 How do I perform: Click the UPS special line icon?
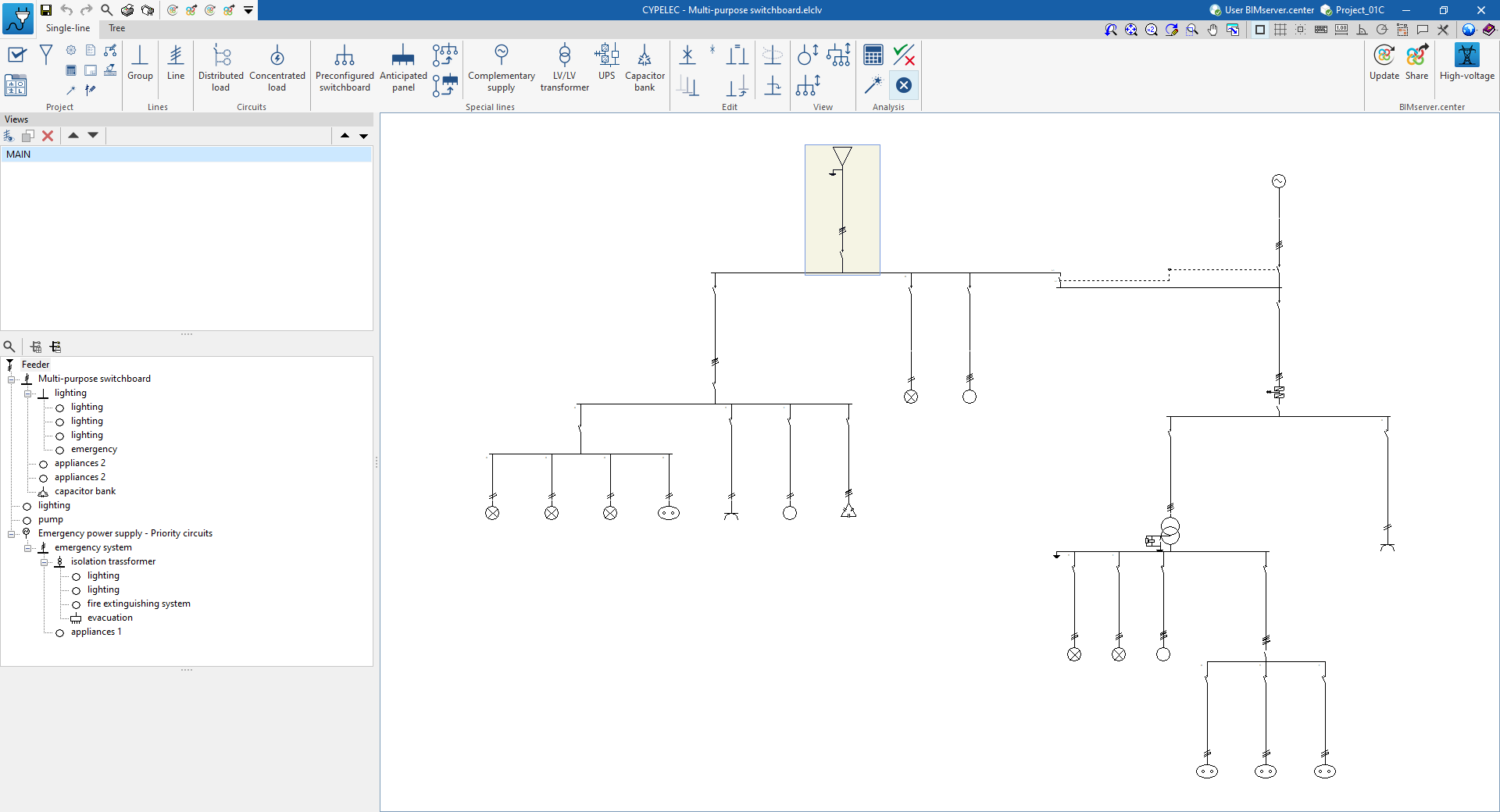(x=606, y=62)
